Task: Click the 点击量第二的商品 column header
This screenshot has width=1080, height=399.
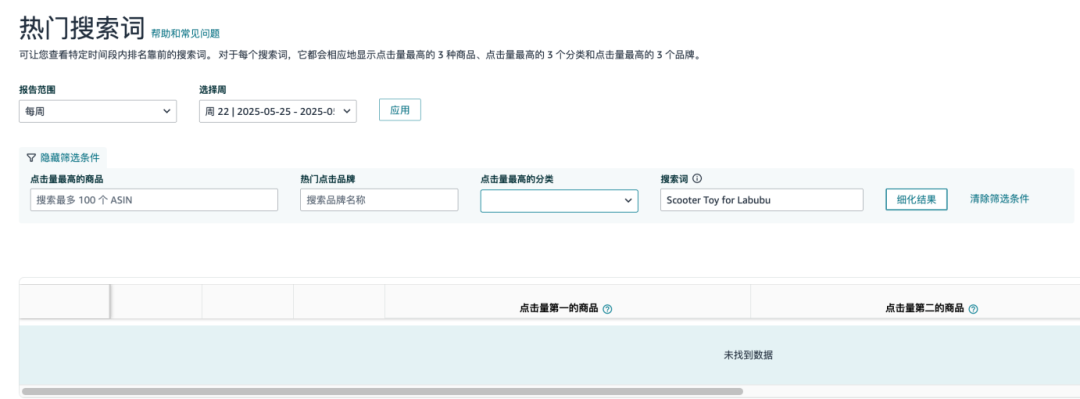Action: [x=924, y=309]
